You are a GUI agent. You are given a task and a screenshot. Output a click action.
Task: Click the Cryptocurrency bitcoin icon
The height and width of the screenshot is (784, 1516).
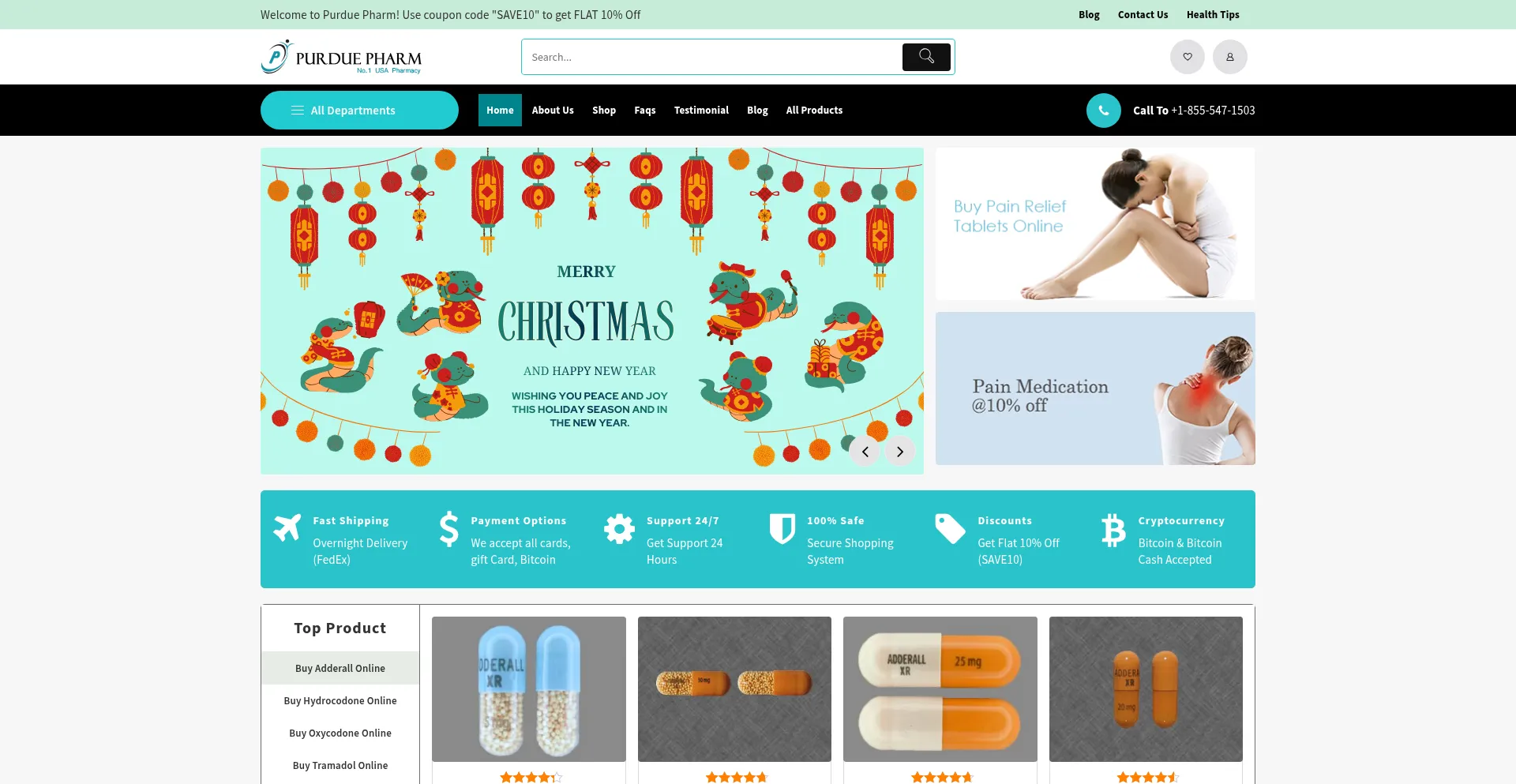coord(1113,531)
